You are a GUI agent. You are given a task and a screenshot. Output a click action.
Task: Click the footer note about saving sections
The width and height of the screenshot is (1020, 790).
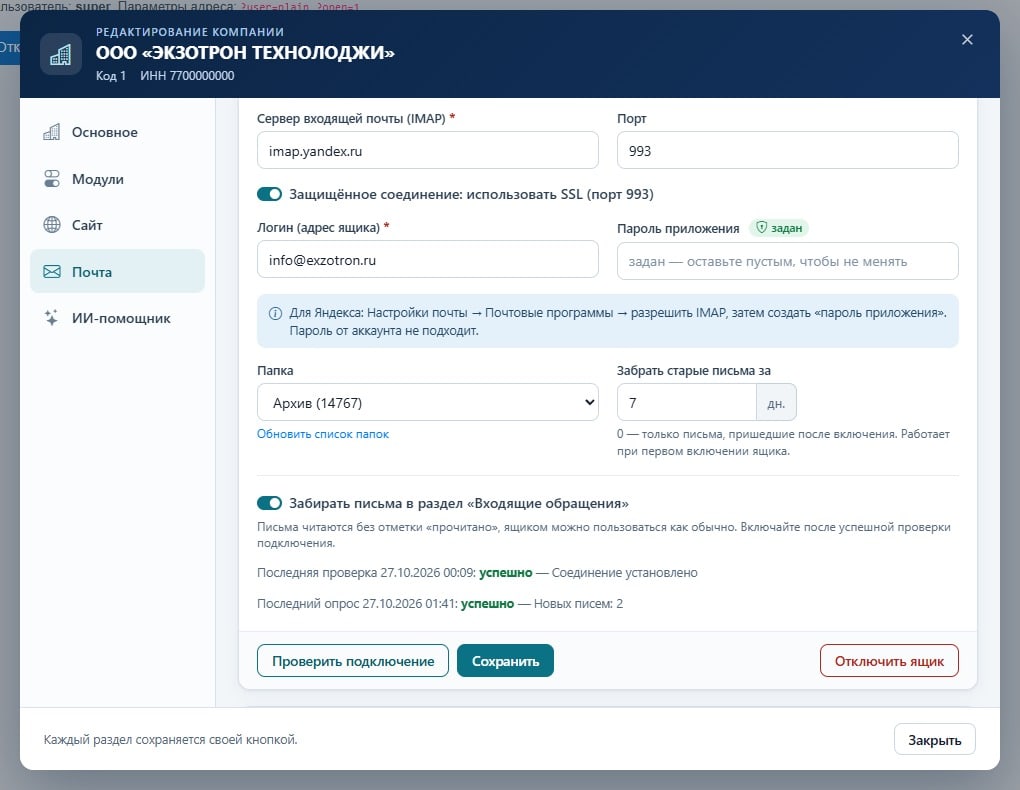click(170, 739)
